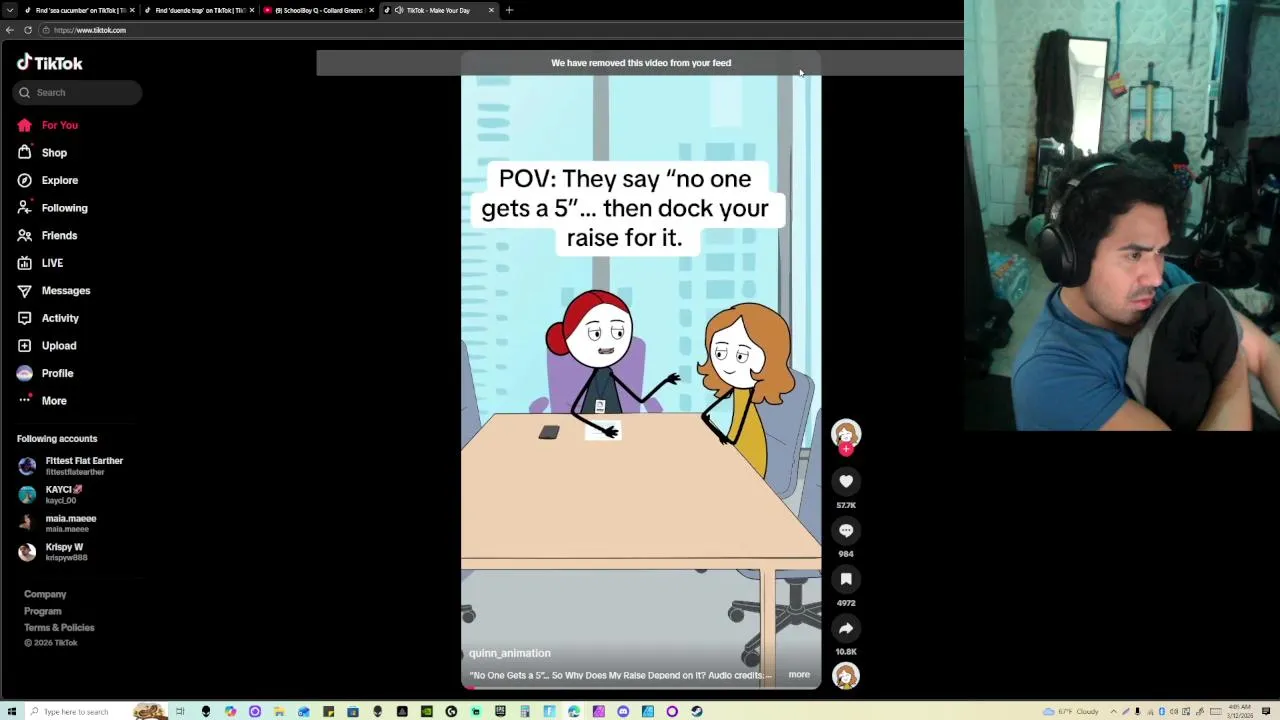Image resolution: width=1280 pixels, height=720 pixels.
Task: Click the TikTok logo
Action: click(49, 62)
